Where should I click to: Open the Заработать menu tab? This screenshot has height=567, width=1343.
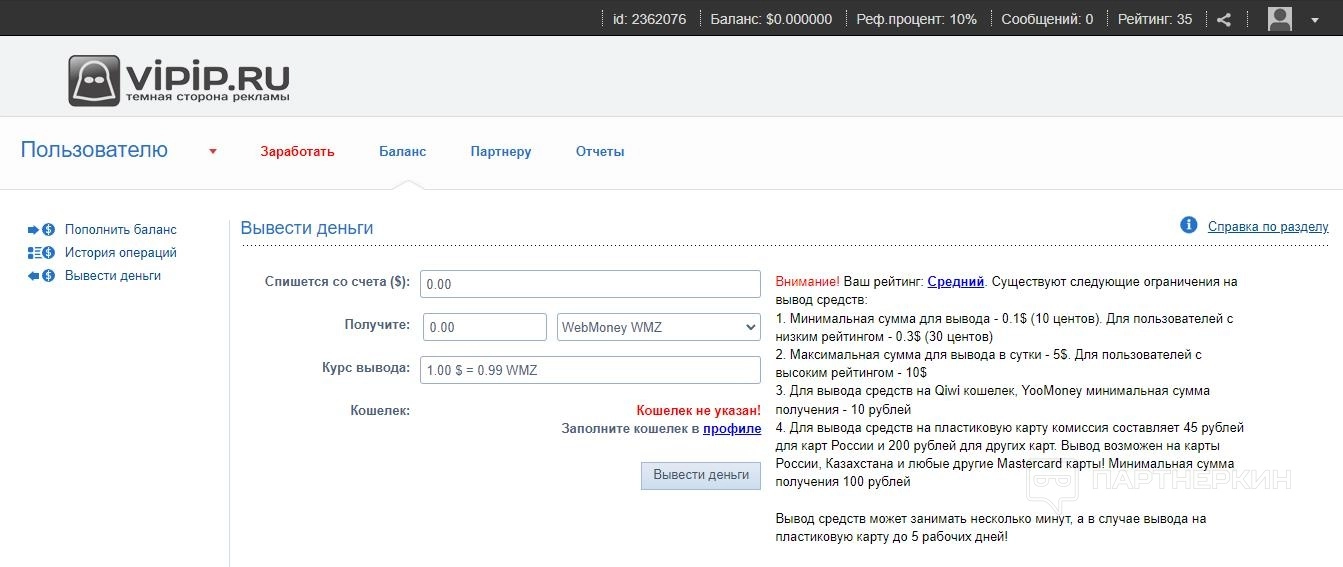[297, 152]
